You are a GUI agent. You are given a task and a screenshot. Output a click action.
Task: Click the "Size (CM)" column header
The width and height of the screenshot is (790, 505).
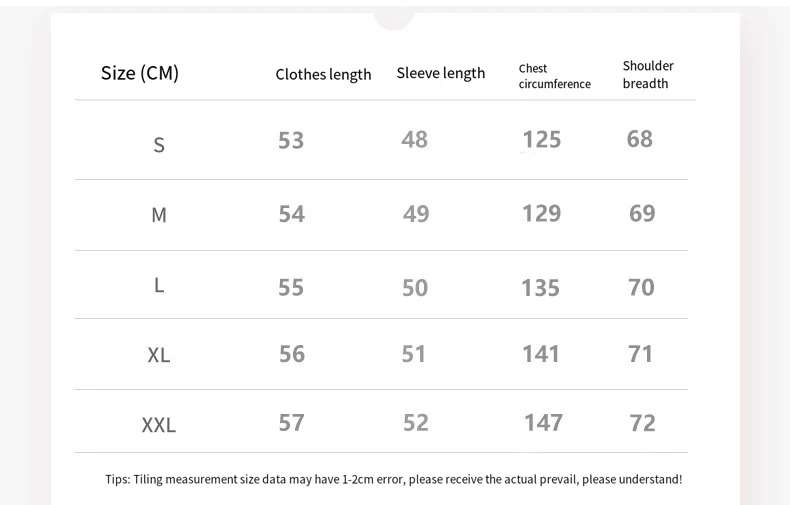pos(140,73)
